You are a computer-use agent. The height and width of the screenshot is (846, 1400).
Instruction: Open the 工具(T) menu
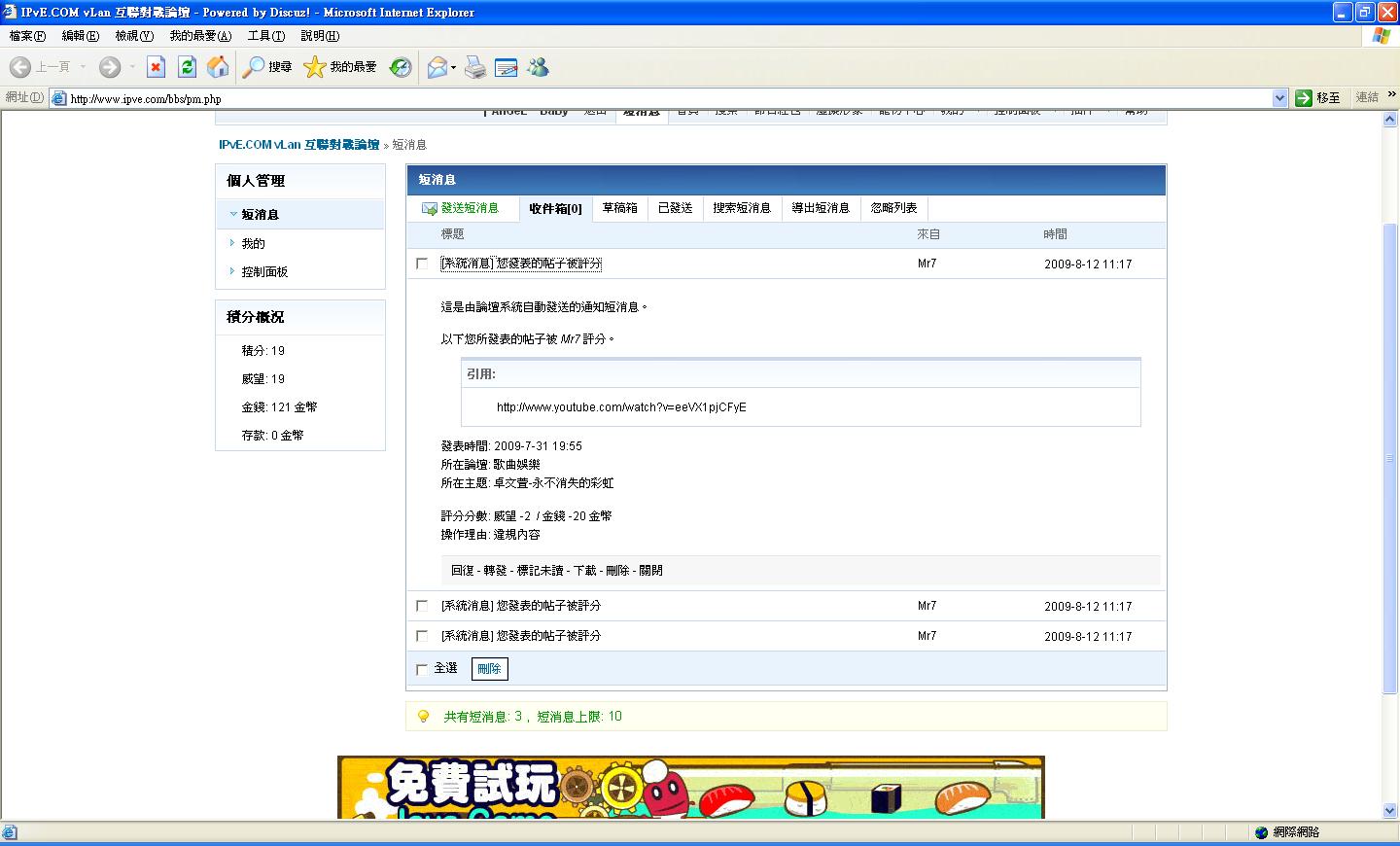(265, 36)
